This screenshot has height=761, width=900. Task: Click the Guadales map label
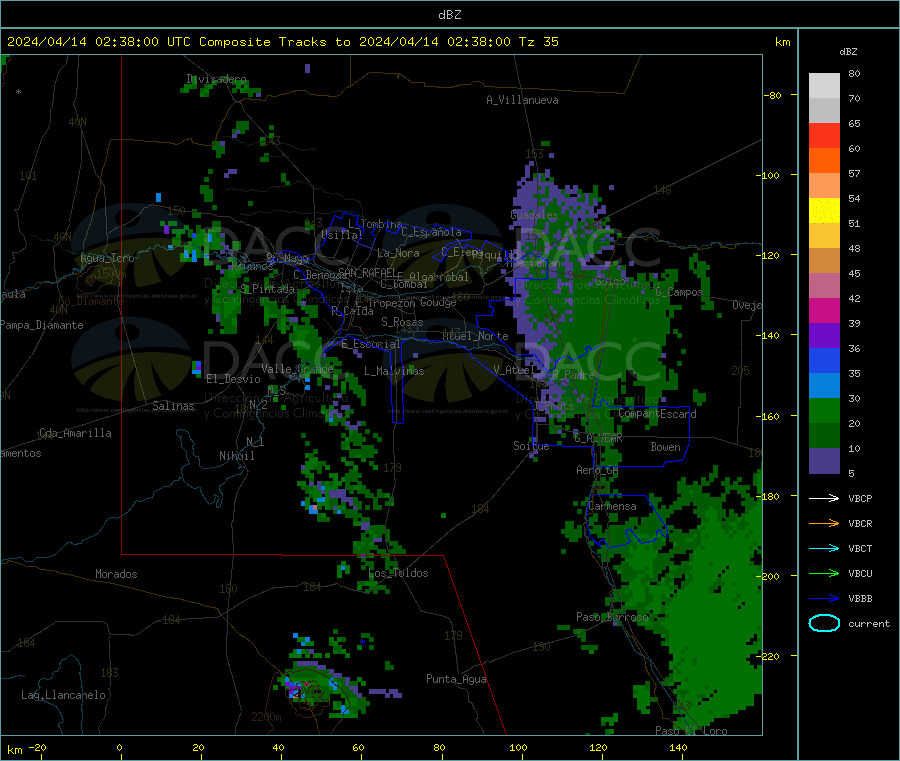tap(534, 215)
